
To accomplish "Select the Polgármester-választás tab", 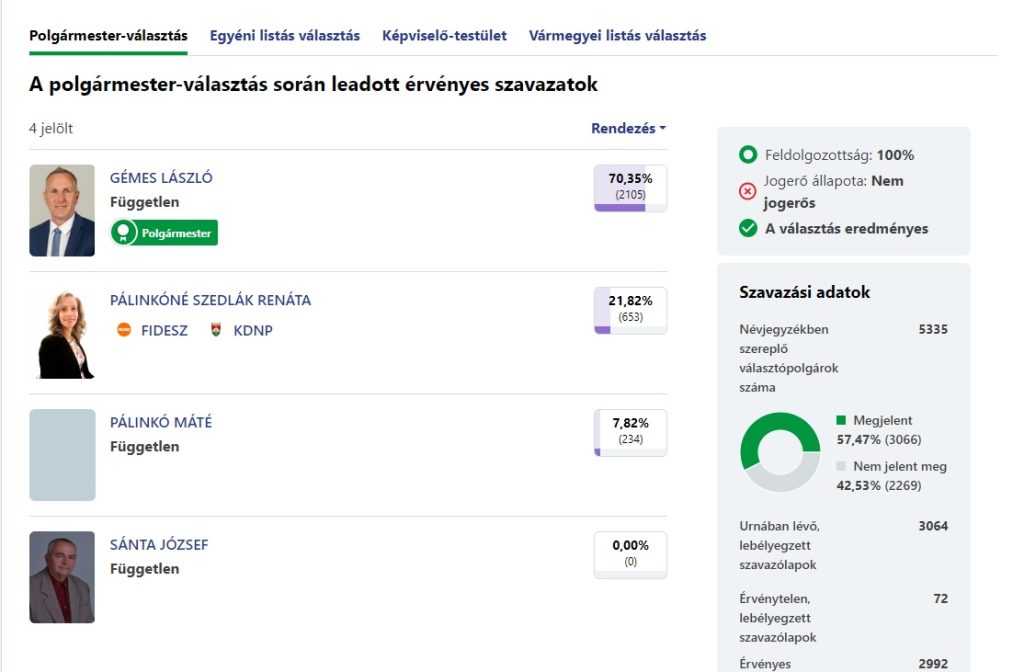I will click(x=108, y=36).
